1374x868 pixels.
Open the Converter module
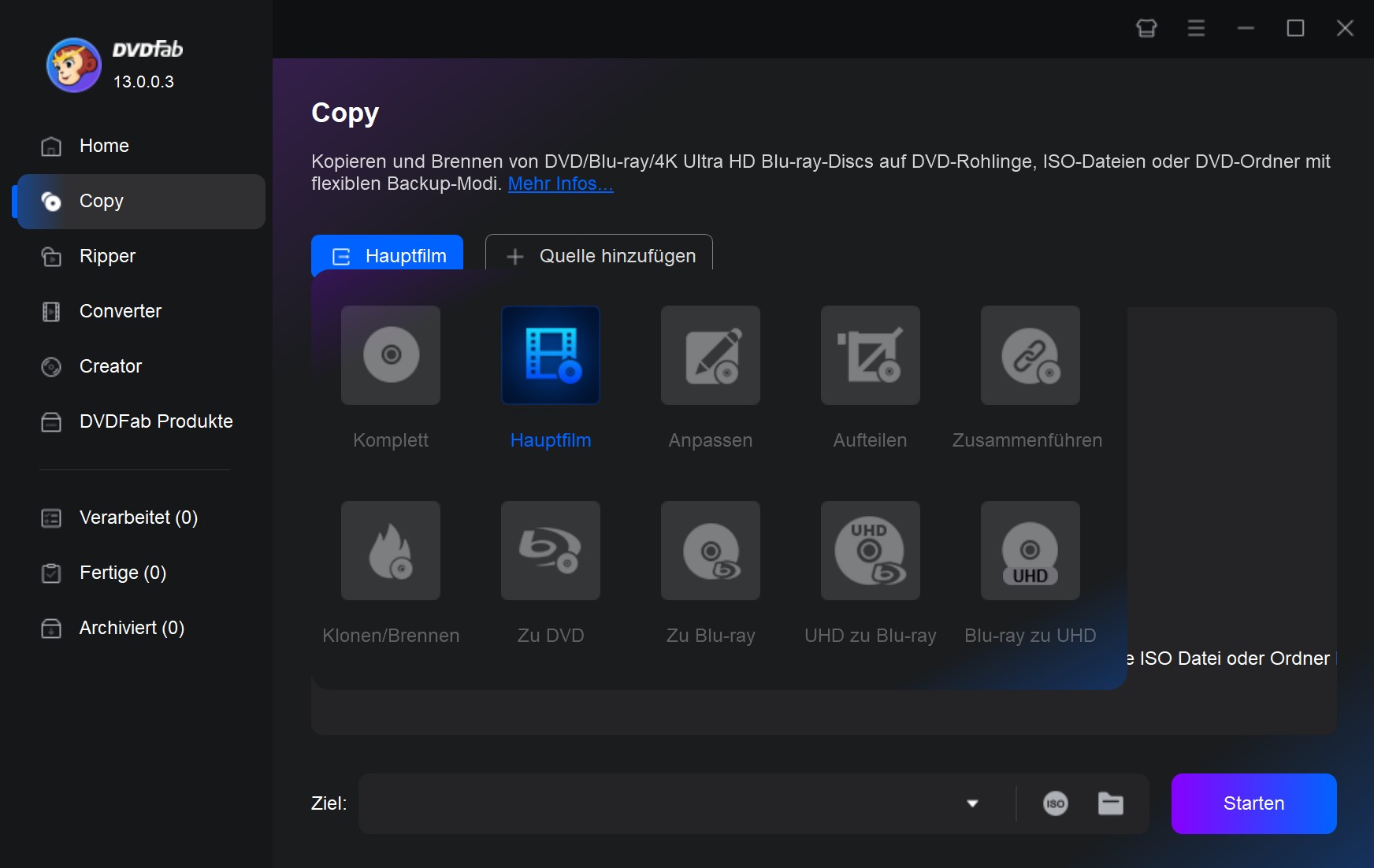click(x=141, y=311)
